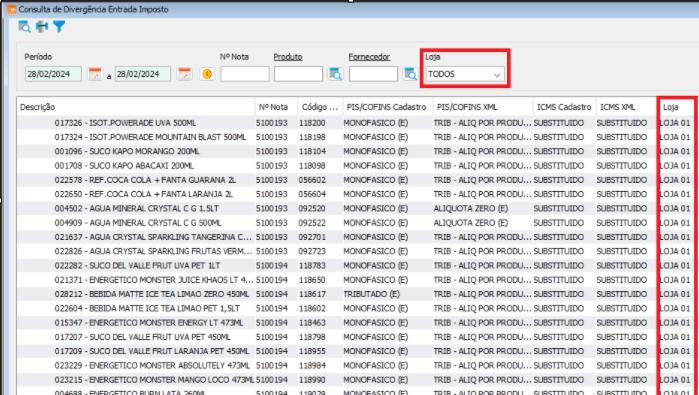Click the Produto input field

298,74
